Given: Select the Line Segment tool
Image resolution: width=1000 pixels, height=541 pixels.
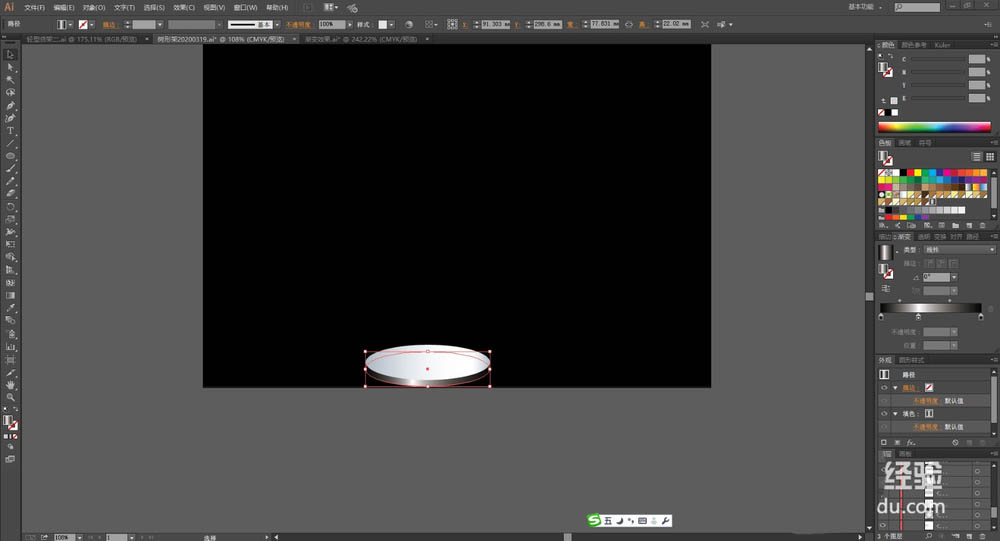Looking at the screenshot, I should click(x=10, y=144).
